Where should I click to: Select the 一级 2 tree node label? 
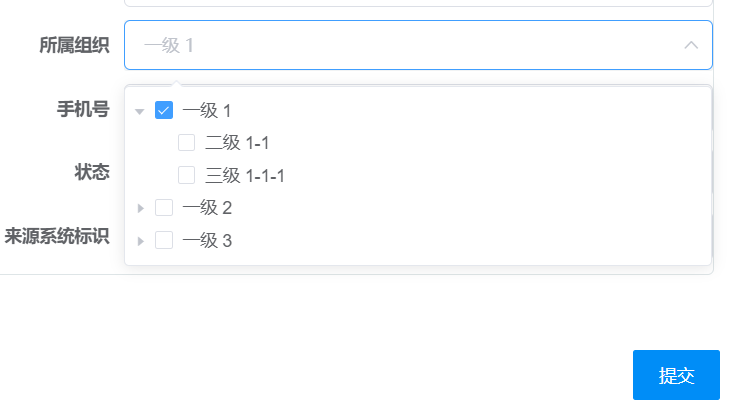click(x=207, y=208)
